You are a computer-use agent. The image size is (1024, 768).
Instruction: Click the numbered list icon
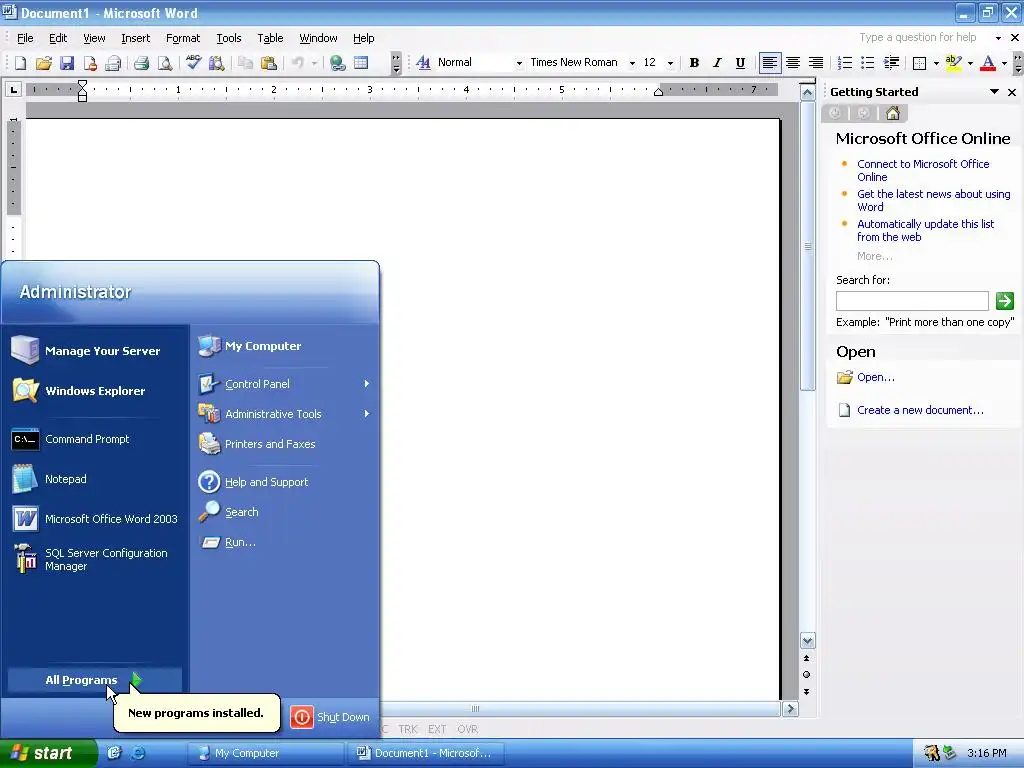click(x=844, y=63)
